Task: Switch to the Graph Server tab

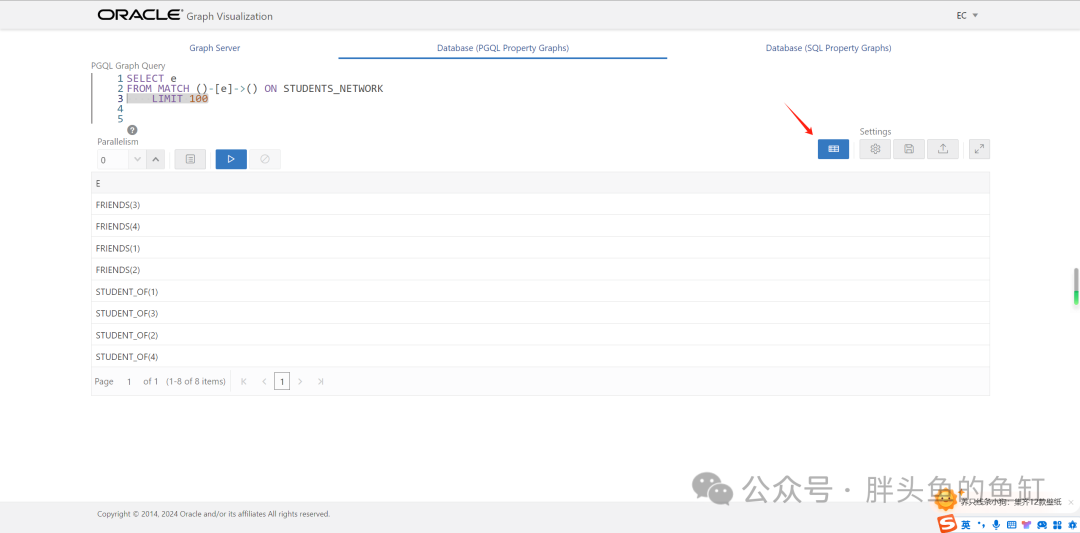Action: (215, 48)
